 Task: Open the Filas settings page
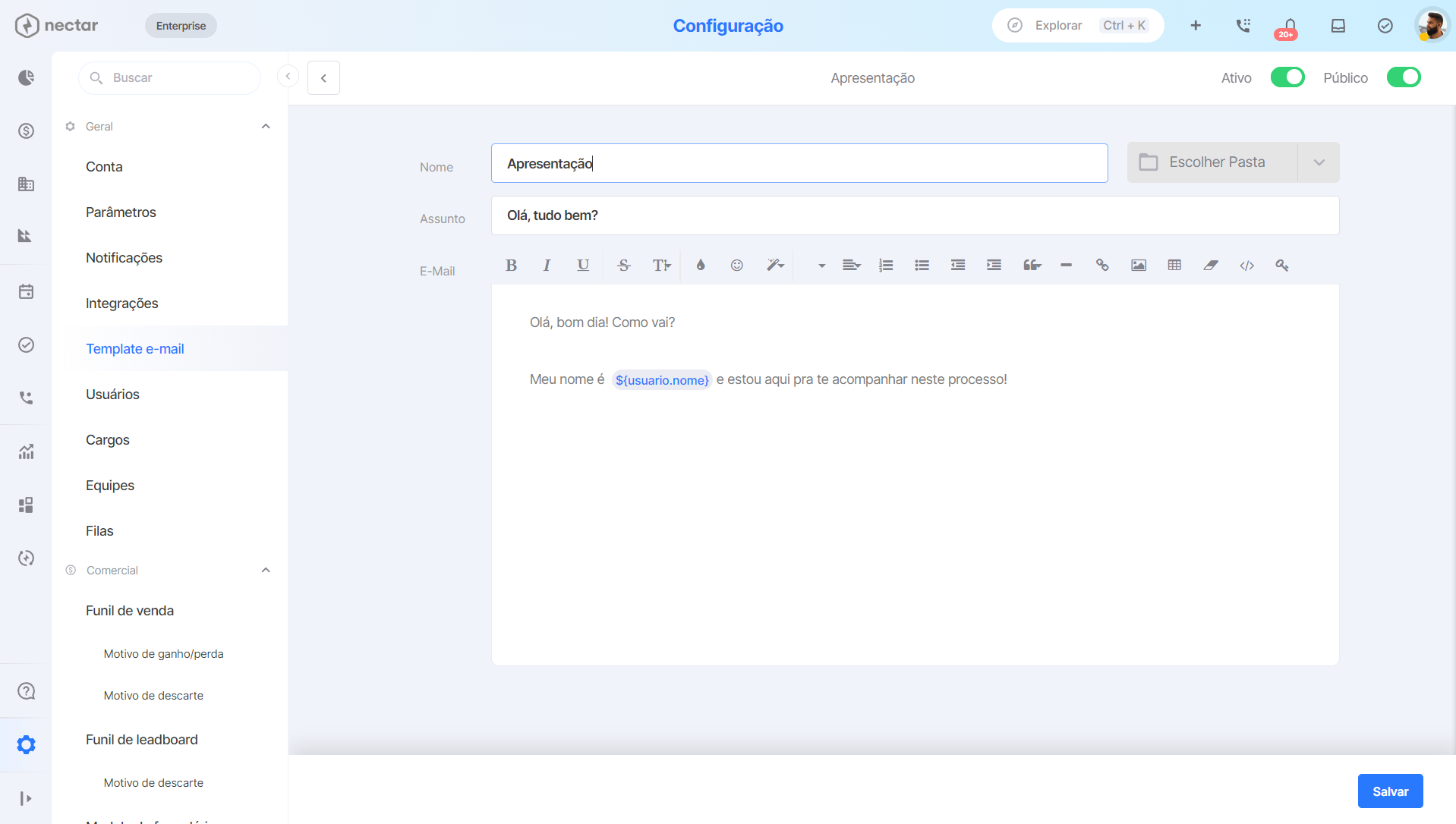coord(99,531)
